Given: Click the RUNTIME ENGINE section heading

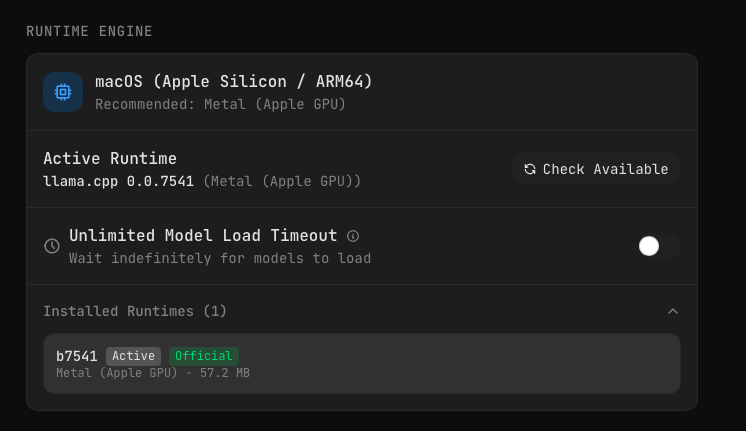Looking at the screenshot, I should (89, 32).
